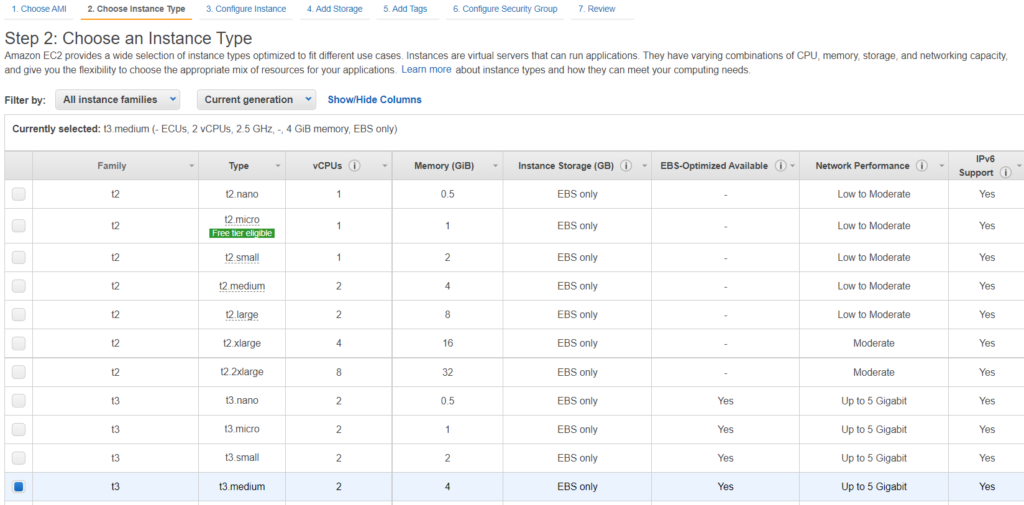Go to the 3. Configure Instance tab
1024x505 pixels.
246,9
